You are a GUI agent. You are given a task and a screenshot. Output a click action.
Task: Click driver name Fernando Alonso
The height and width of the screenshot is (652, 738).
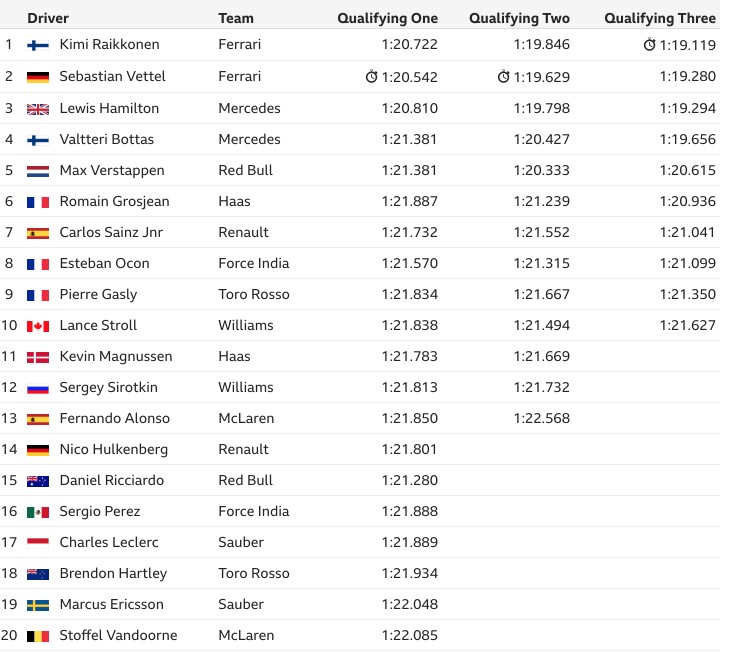(x=114, y=418)
